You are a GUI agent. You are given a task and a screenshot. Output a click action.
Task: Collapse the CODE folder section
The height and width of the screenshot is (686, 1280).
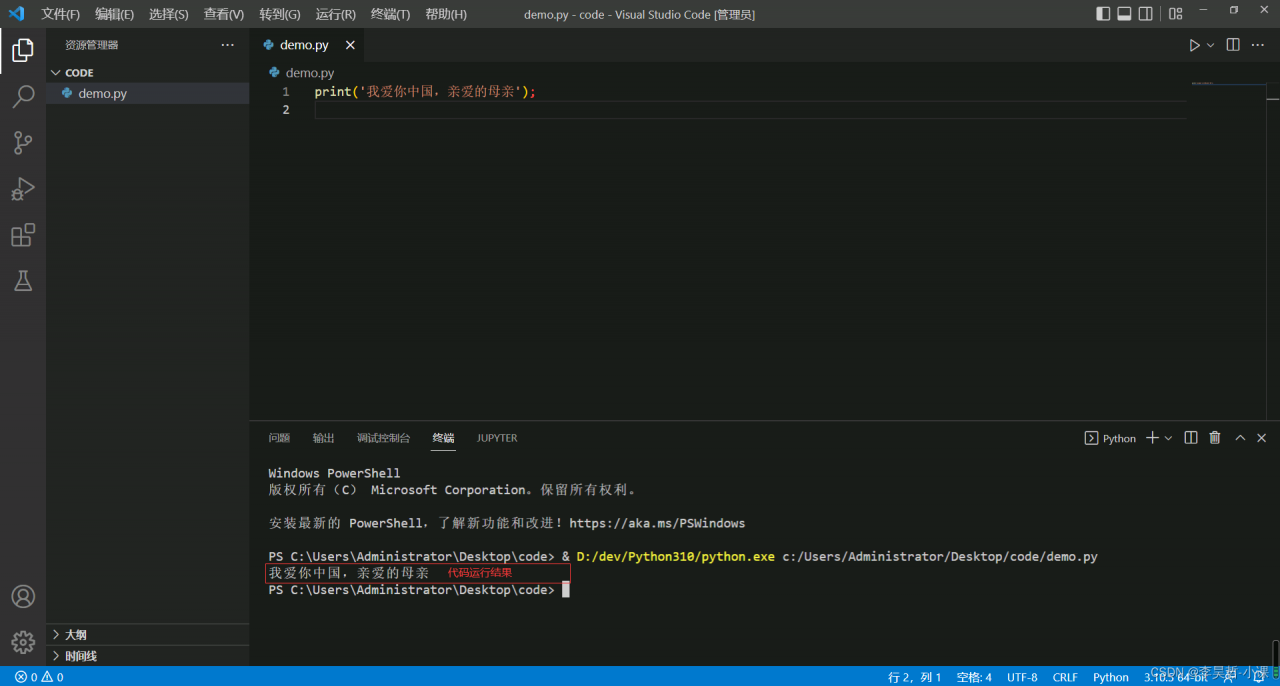(148, 73)
